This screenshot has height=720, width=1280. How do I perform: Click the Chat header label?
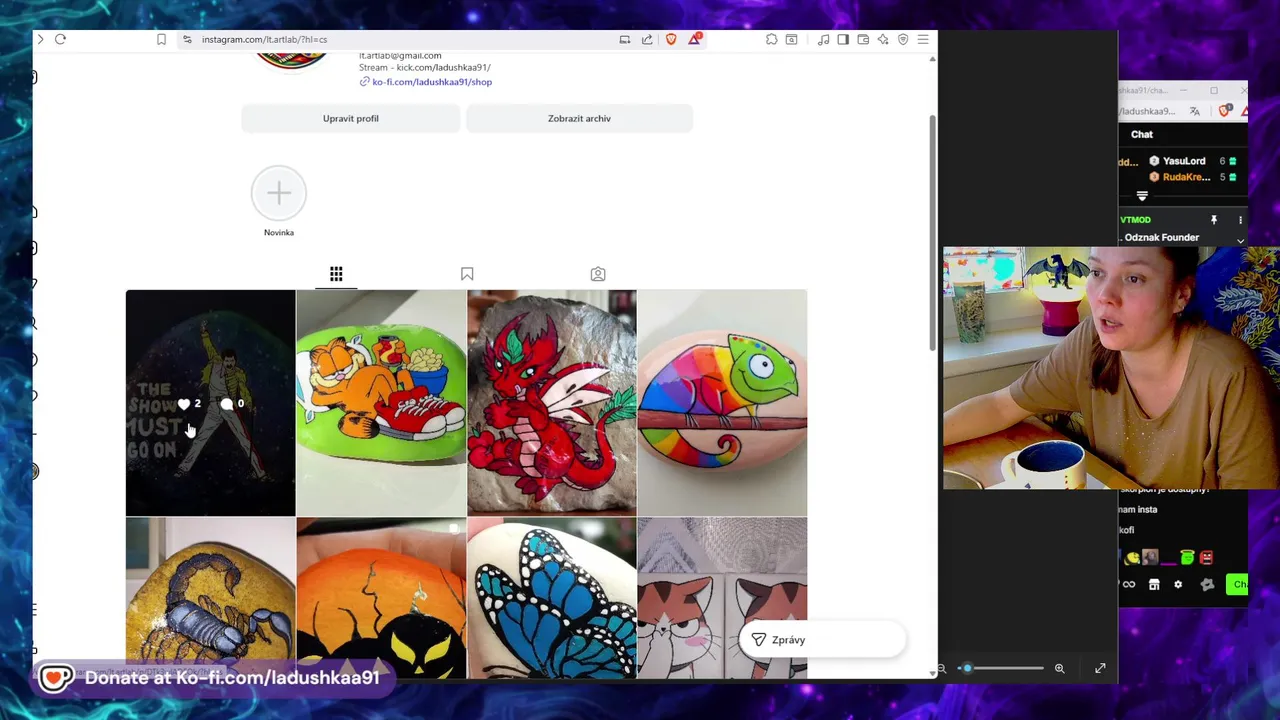coord(1142,134)
